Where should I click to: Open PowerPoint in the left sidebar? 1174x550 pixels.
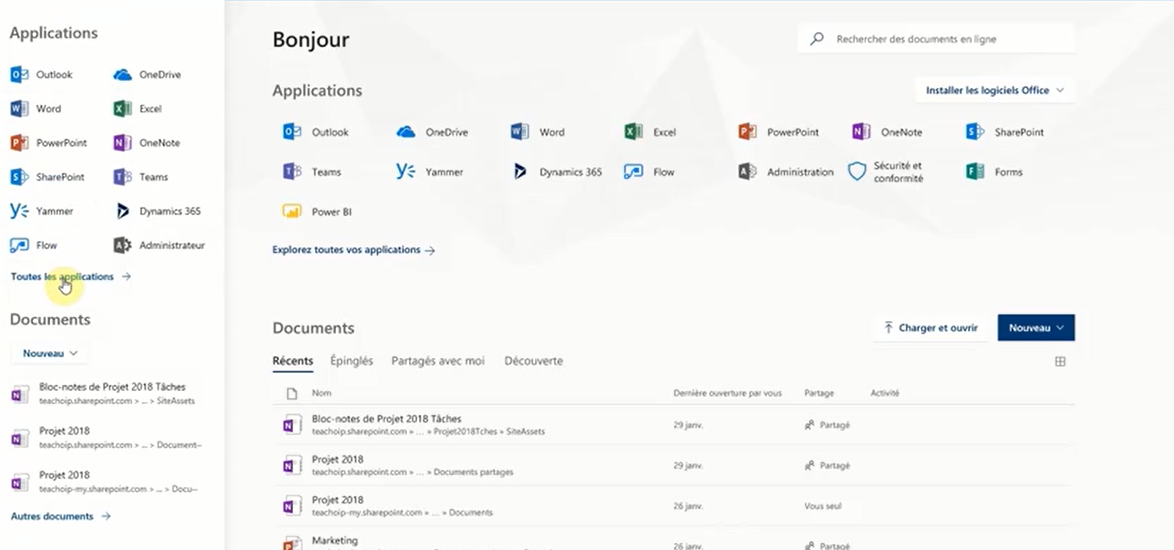pyautogui.click(x=49, y=143)
